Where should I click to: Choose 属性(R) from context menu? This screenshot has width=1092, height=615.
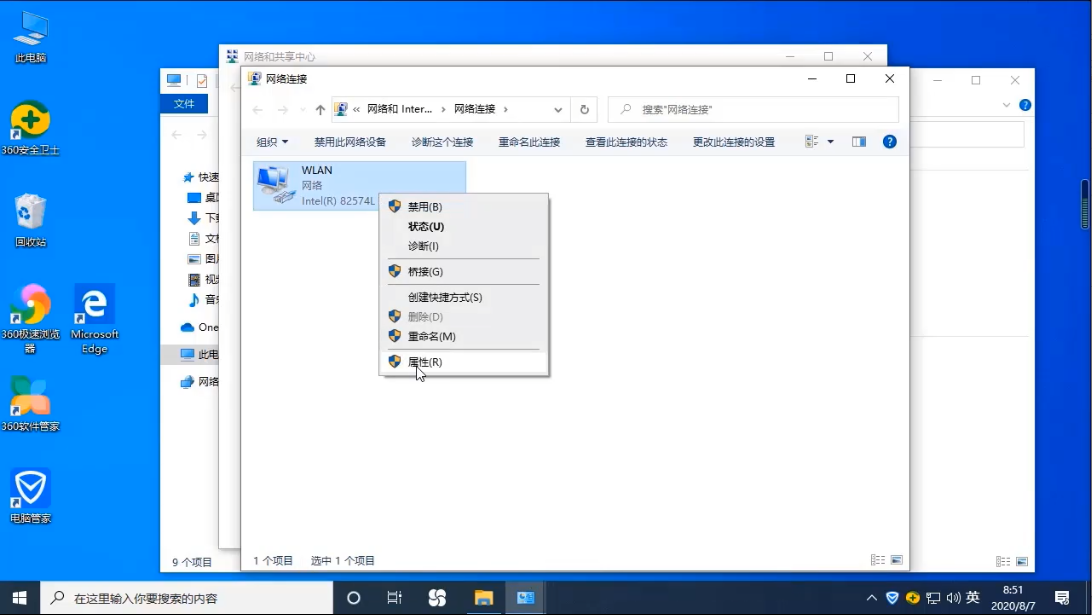tap(425, 362)
